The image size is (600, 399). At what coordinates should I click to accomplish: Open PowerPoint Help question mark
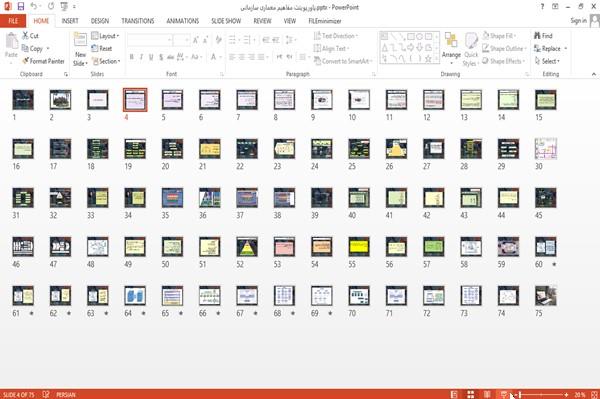[542, 7]
